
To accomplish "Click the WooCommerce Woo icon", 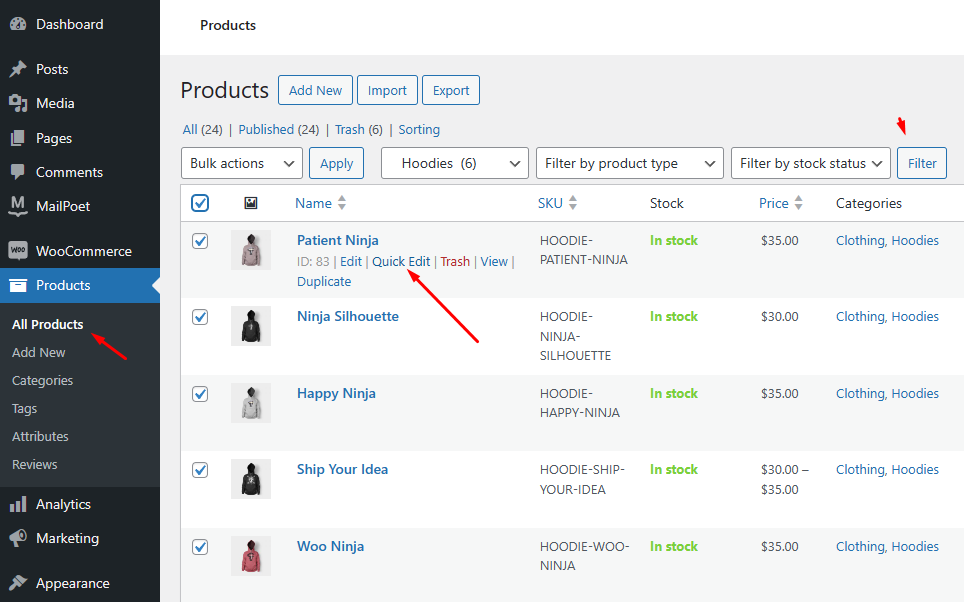I will [18, 250].
